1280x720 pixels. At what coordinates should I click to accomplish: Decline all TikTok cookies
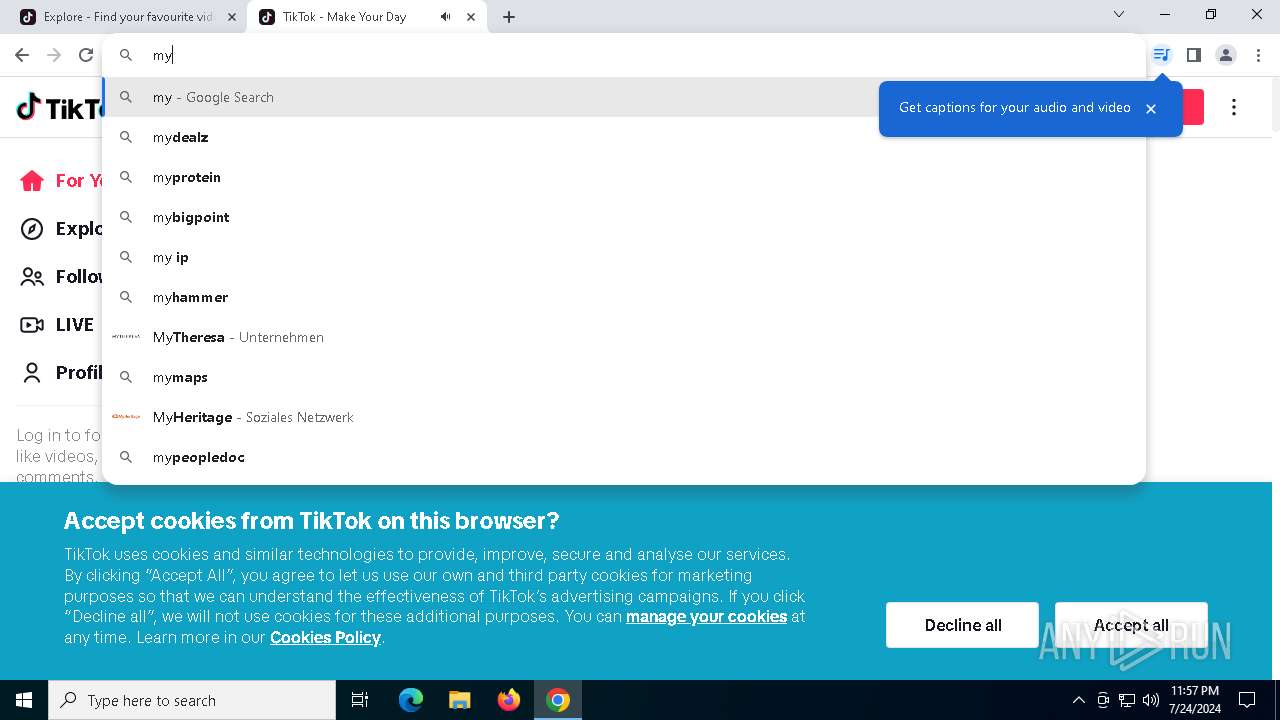click(x=962, y=625)
